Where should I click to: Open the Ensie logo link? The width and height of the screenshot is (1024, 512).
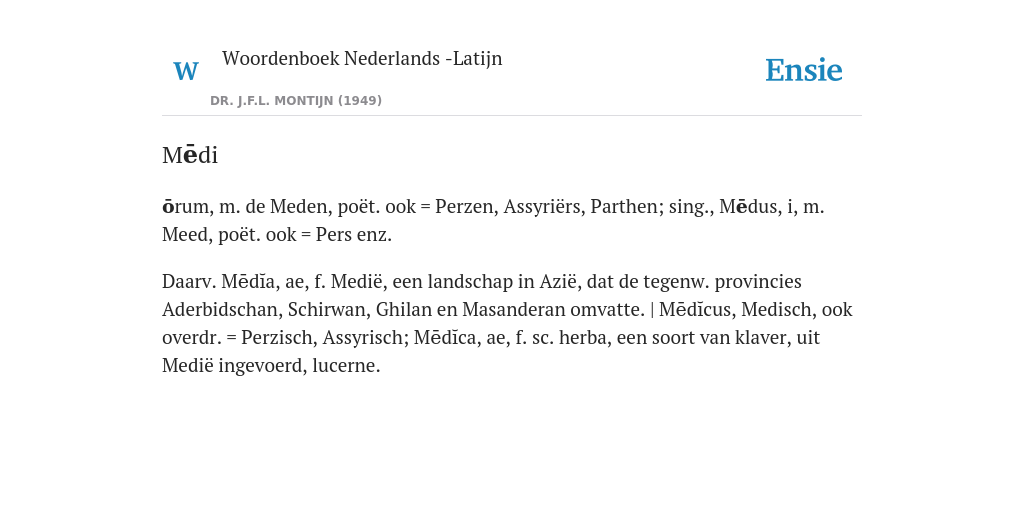(803, 71)
